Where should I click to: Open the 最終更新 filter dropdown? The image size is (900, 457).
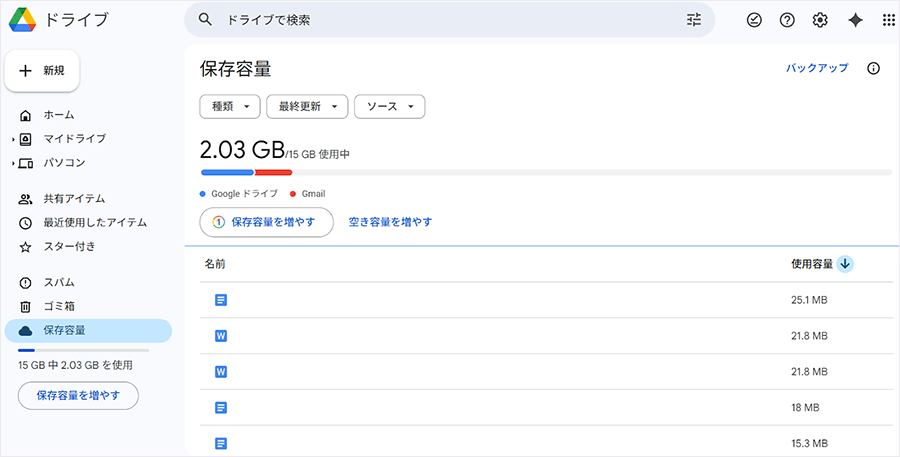coord(307,106)
